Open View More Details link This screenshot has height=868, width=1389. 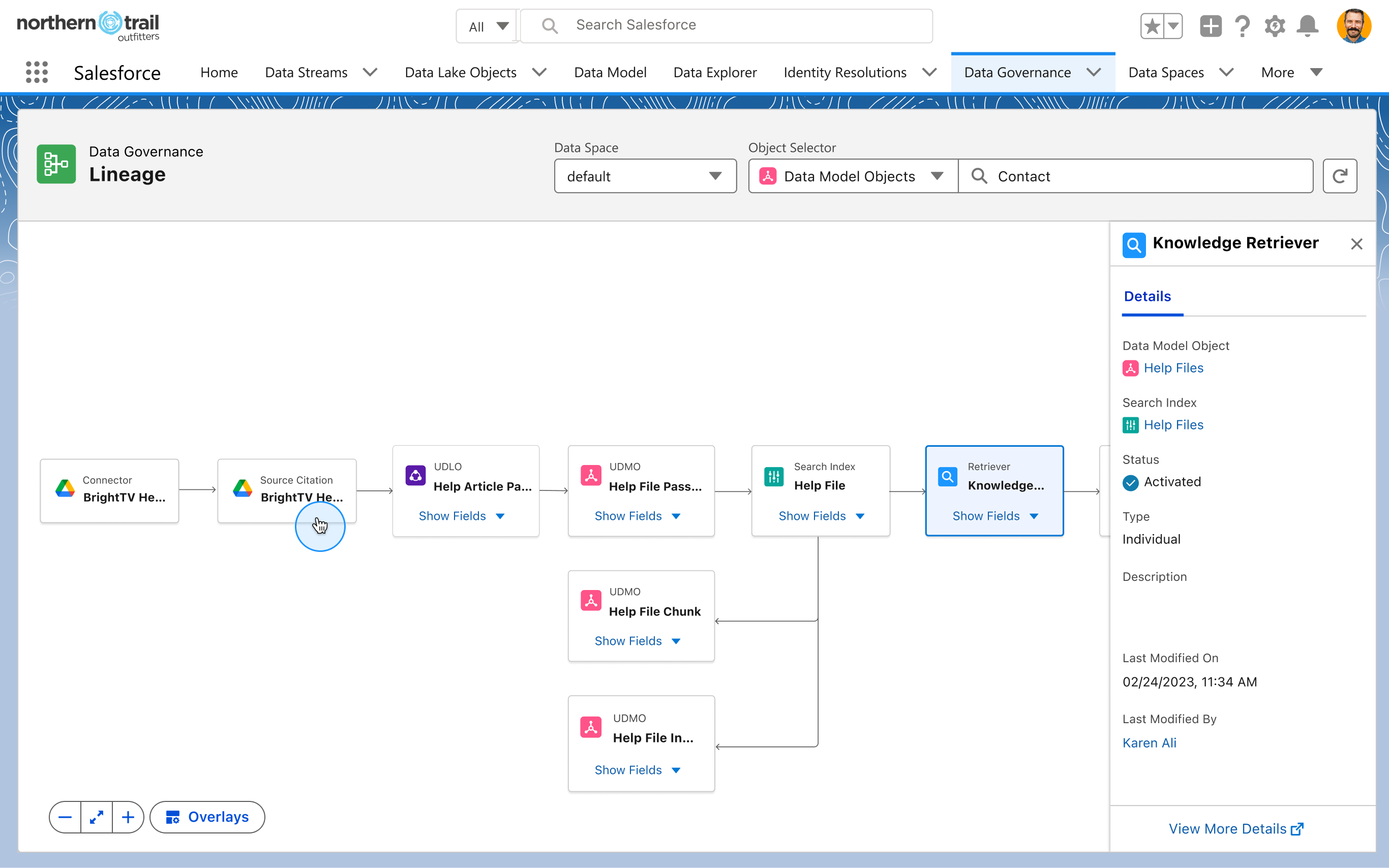pos(1235,829)
